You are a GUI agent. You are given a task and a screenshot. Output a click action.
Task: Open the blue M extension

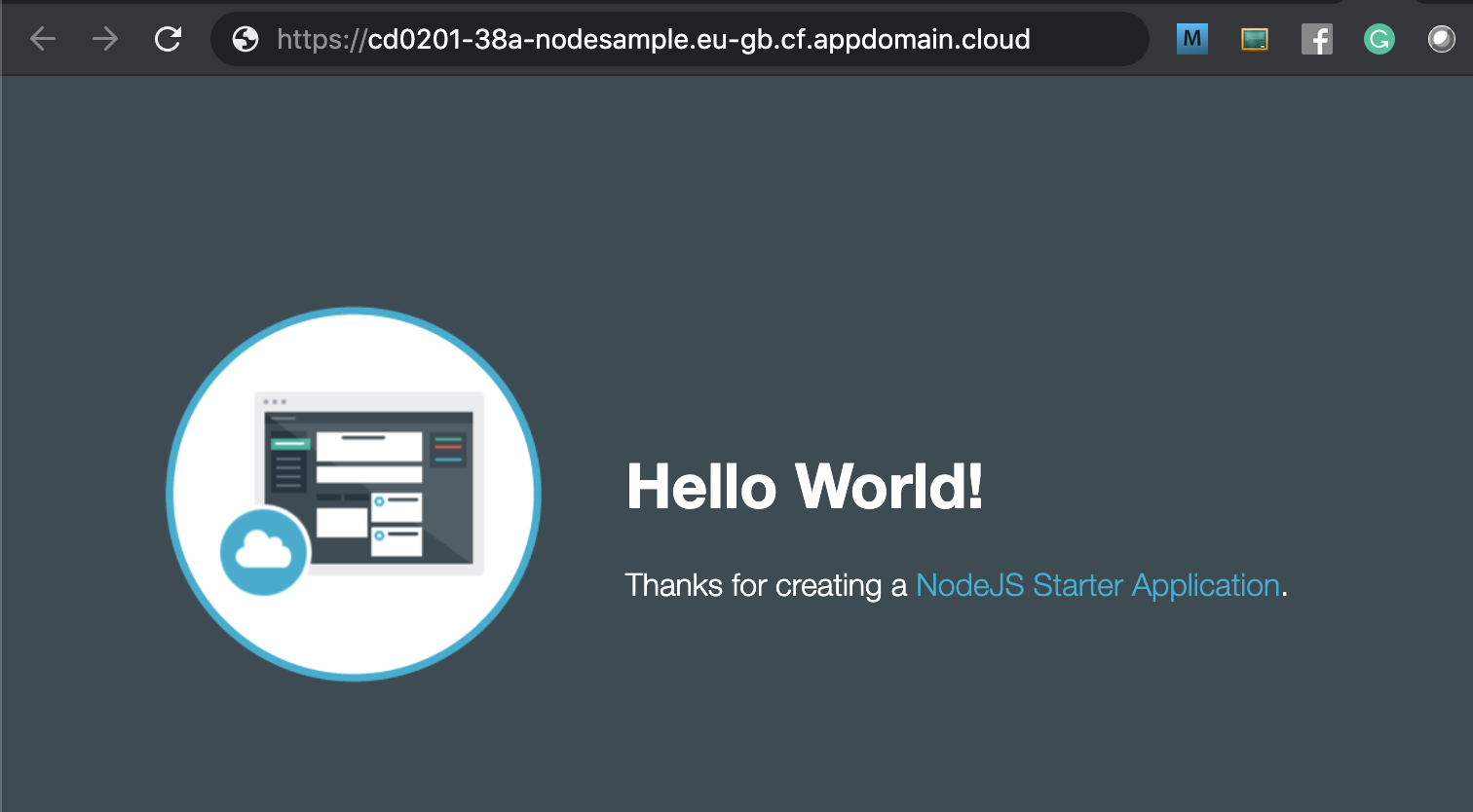[1192, 39]
